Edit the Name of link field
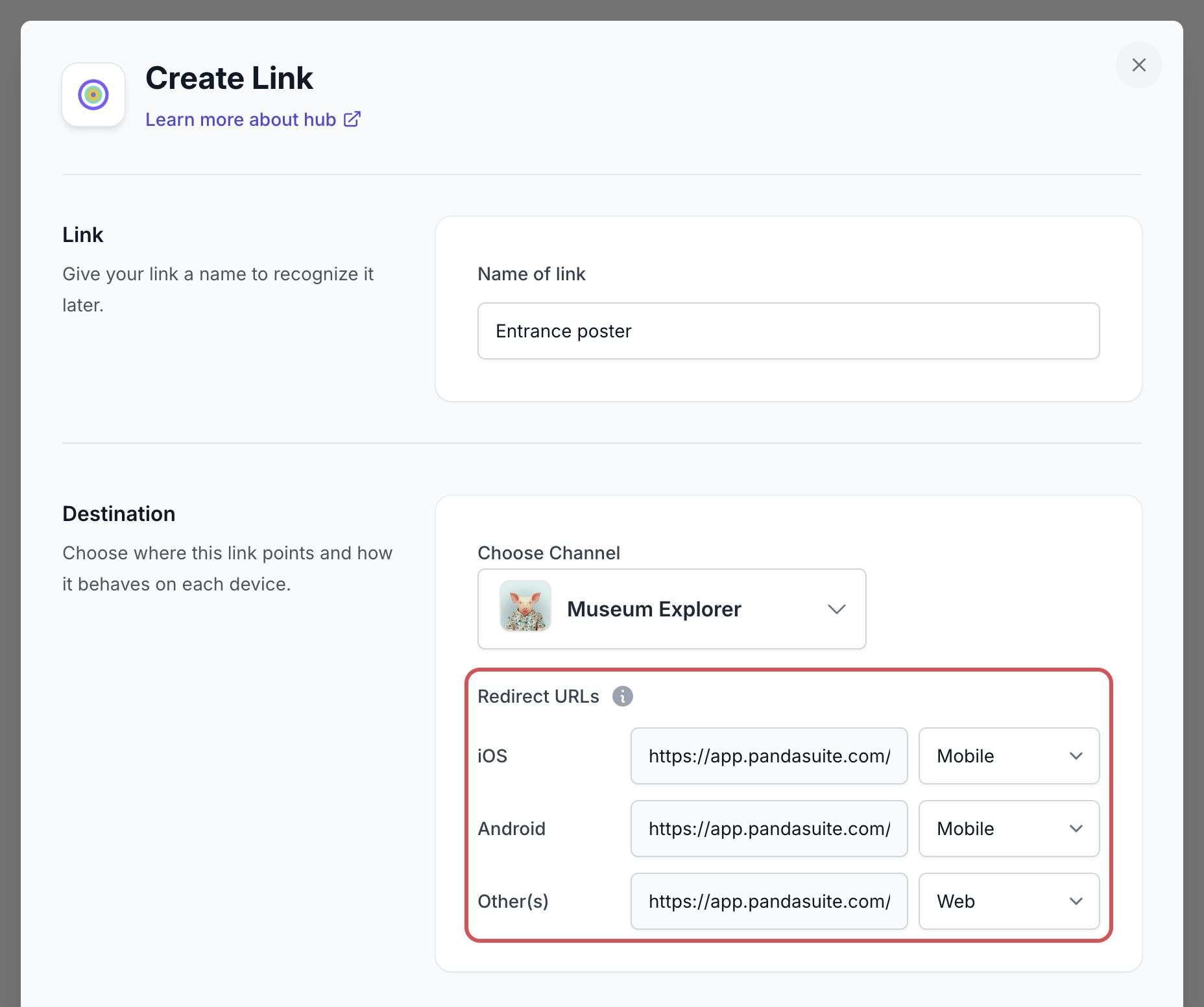 point(788,331)
